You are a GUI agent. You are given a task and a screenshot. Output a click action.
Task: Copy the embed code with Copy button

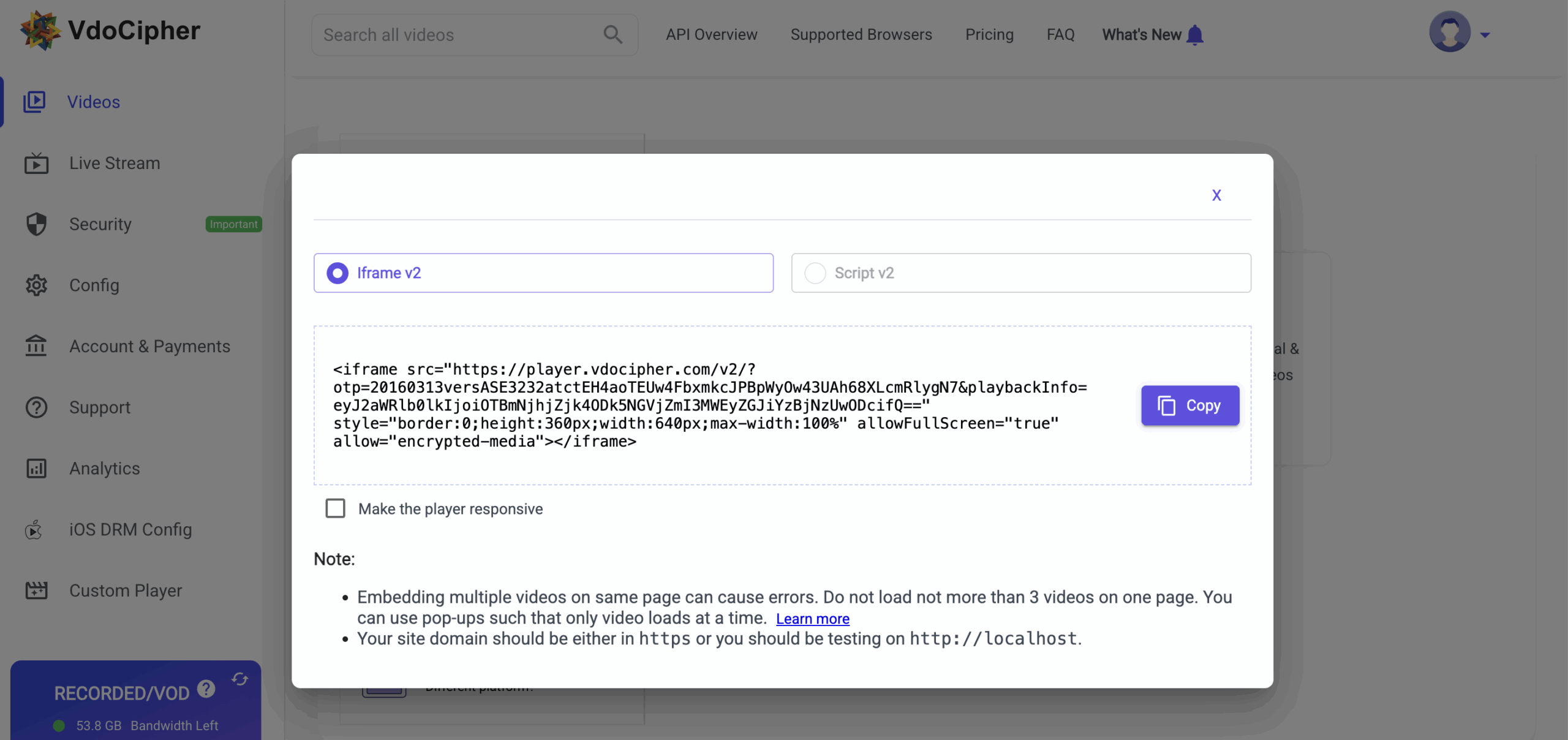coord(1190,406)
